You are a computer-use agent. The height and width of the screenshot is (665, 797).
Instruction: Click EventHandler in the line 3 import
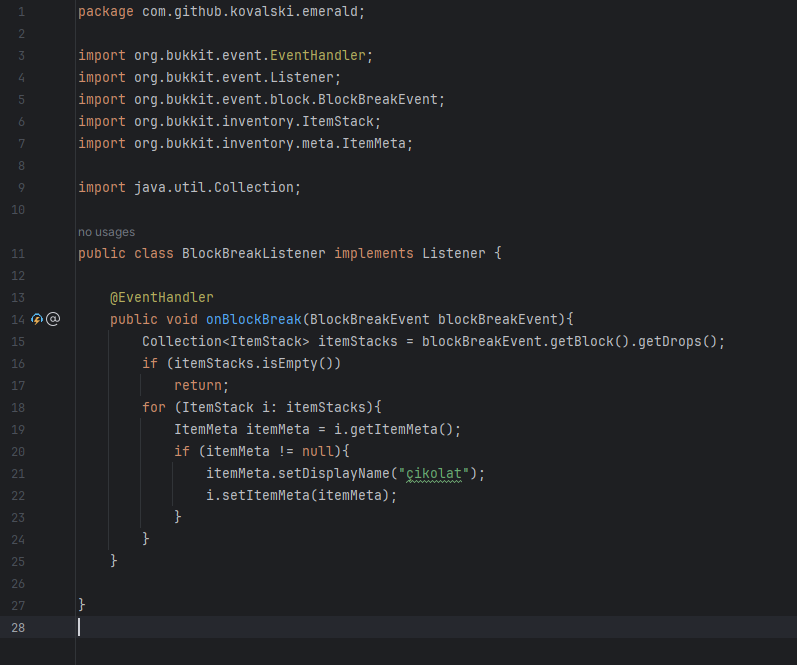pos(318,55)
